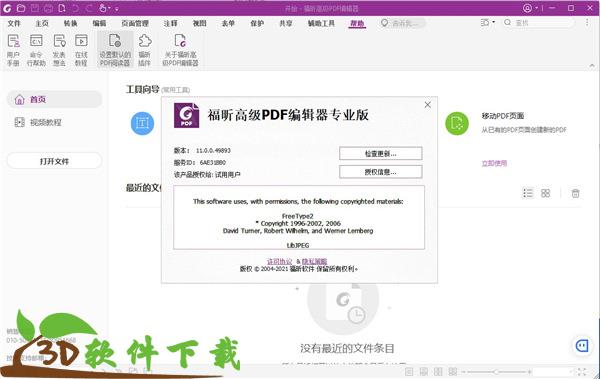
Task: Click the hand touch mode icon
Action: click(x=103, y=8)
